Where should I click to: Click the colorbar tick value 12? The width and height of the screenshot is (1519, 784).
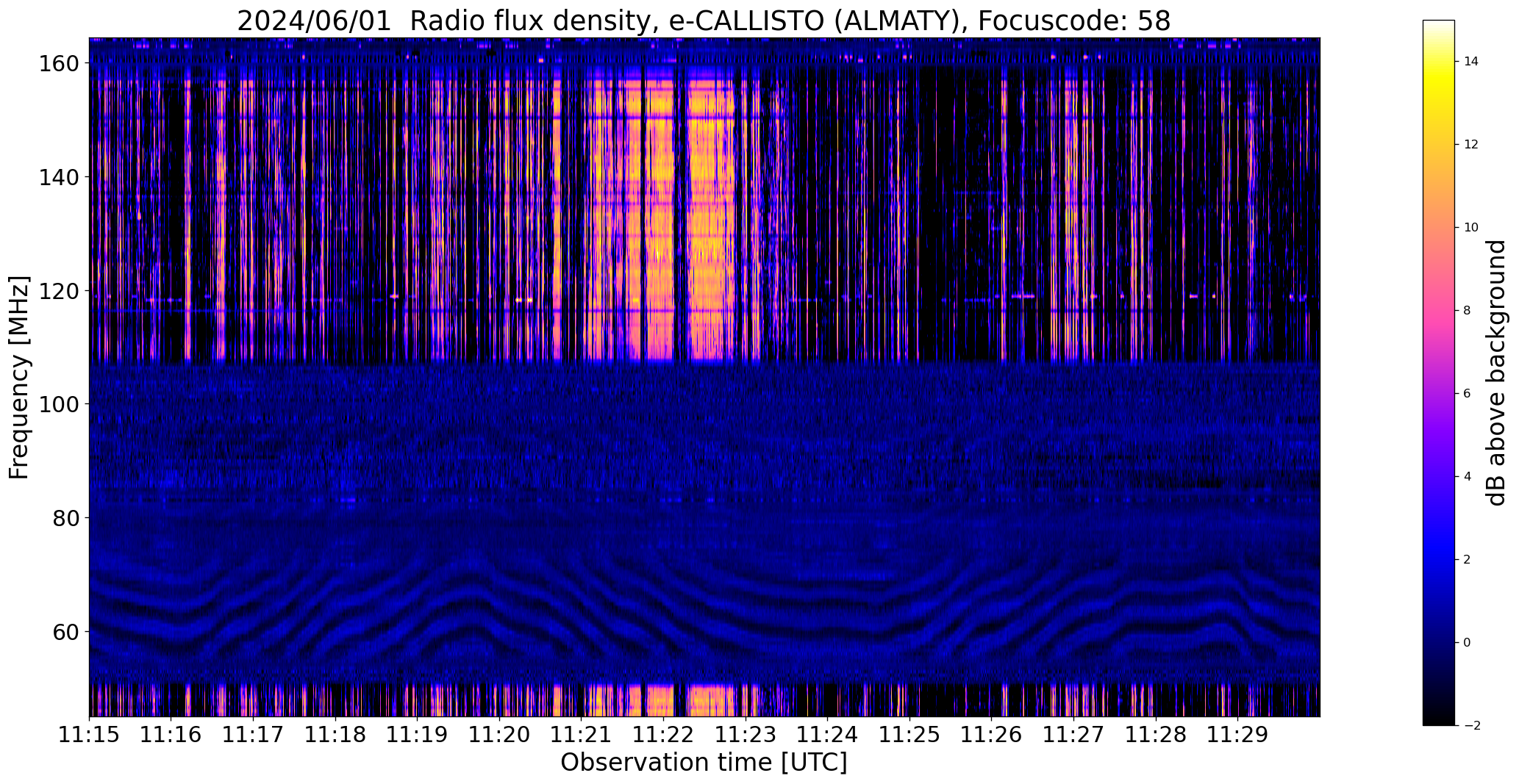click(x=1470, y=145)
